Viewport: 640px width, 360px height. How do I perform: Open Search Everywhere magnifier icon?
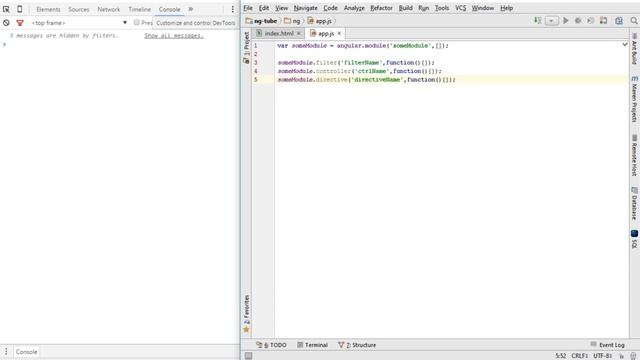coord(634,20)
